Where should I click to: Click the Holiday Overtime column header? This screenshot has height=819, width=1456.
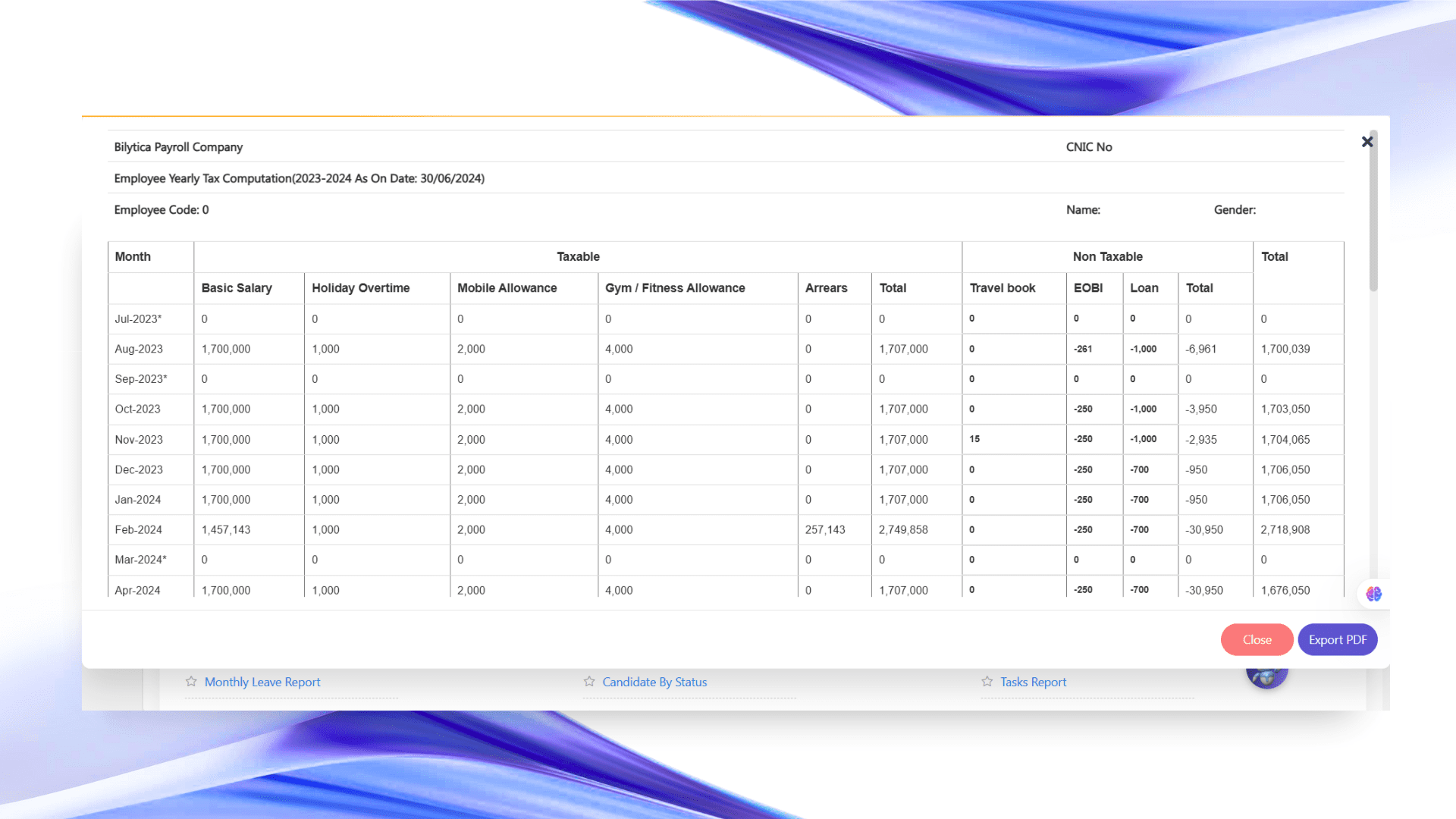[361, 288]
